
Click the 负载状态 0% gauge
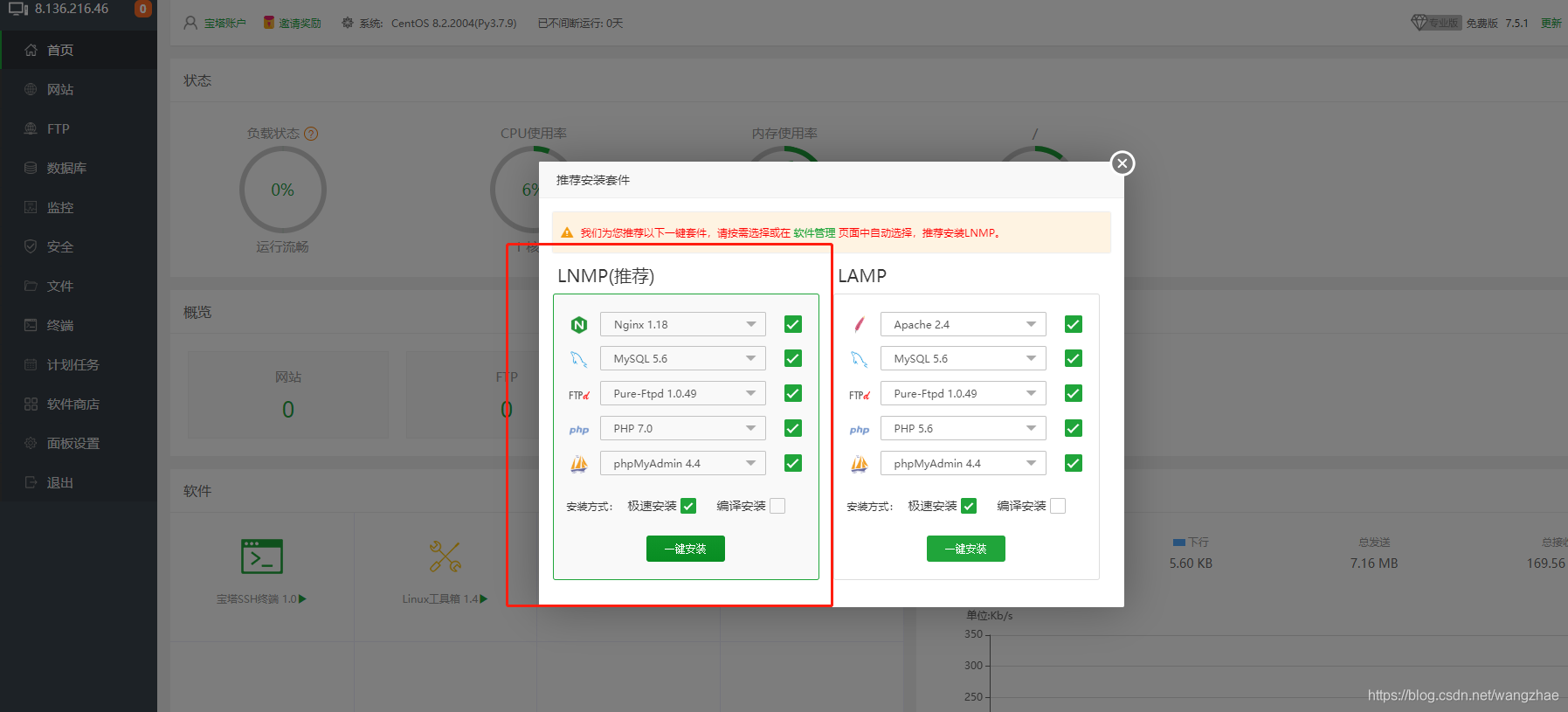click(x=282, y=190)
